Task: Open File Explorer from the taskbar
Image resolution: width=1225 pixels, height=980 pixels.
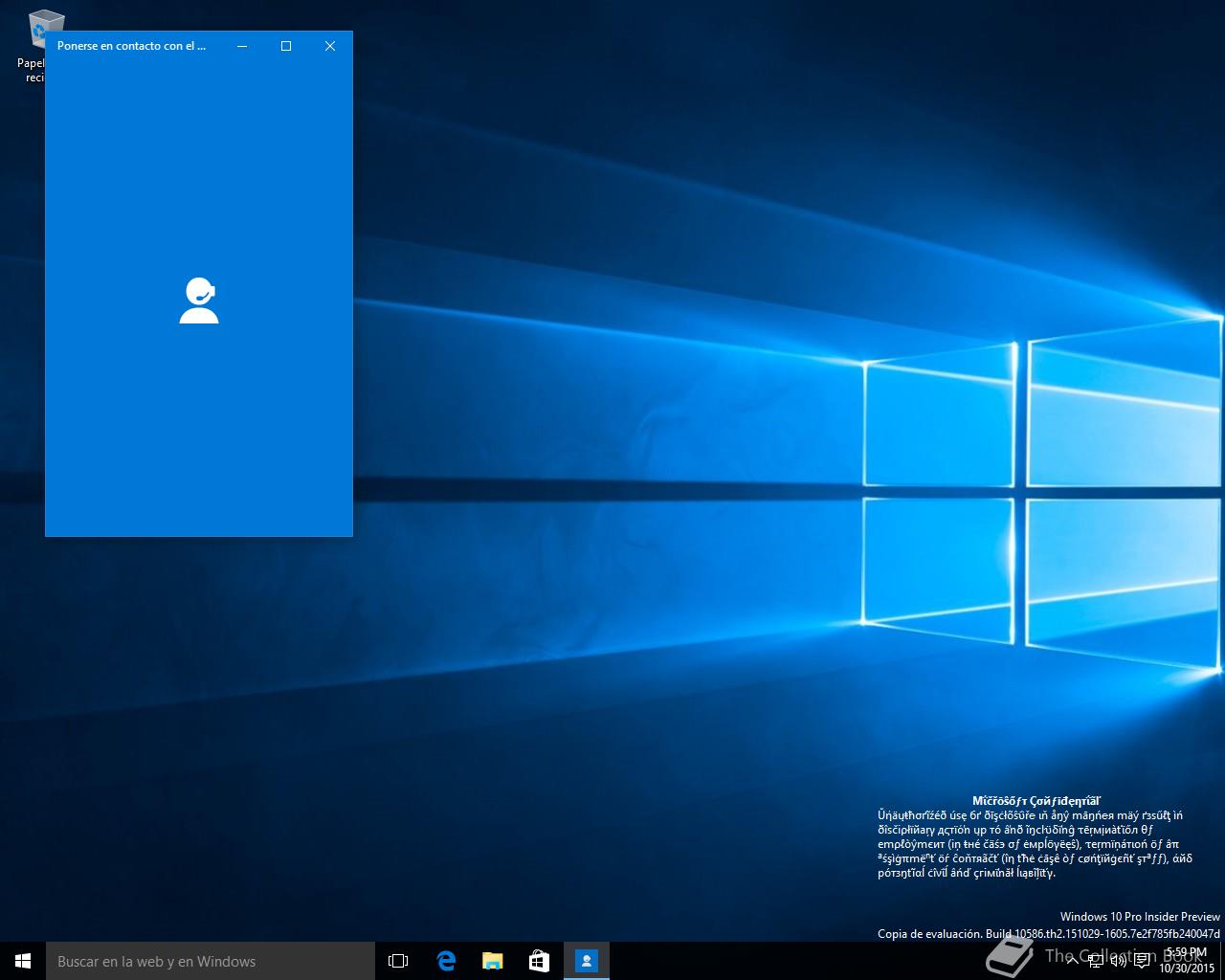Action: (492, 961)
